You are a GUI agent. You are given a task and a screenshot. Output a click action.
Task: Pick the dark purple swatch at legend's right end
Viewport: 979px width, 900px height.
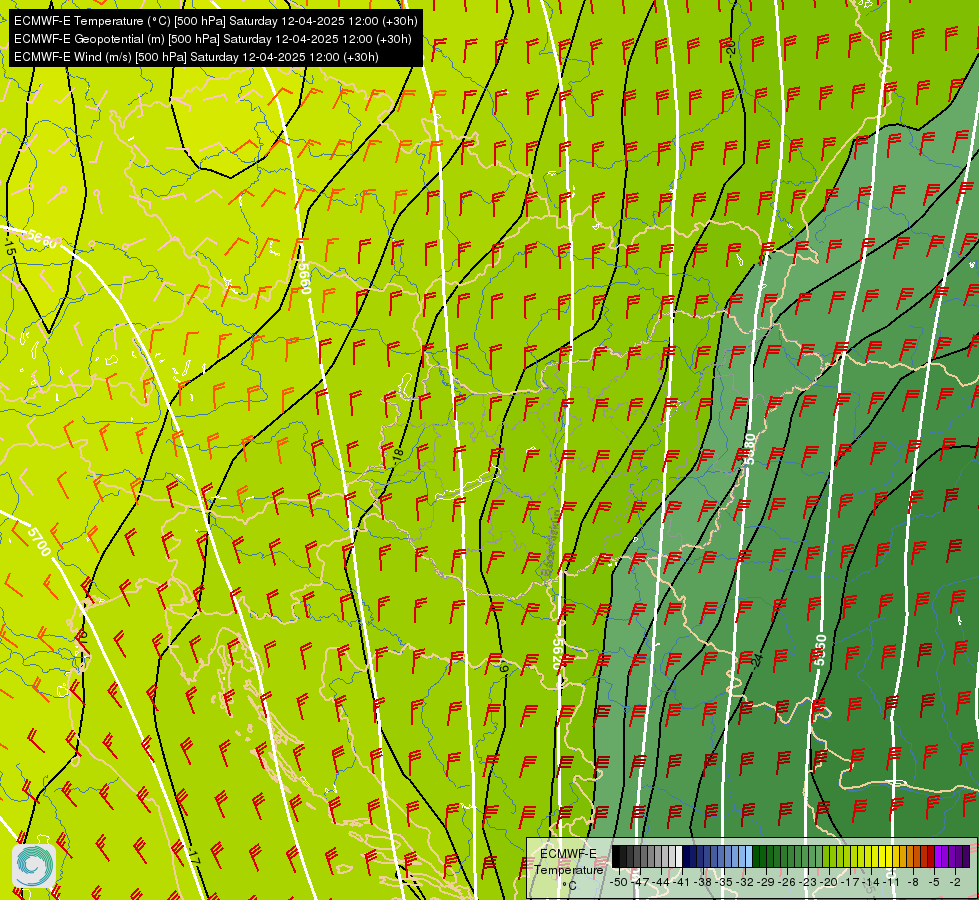pyautogui.click(x=967, y=856)
